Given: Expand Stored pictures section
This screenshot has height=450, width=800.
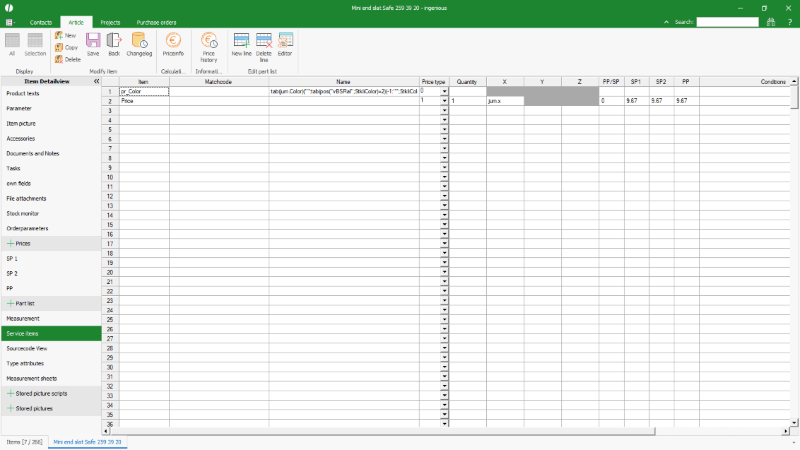Looking at the screenshot, I should click(x=10, y=408).
